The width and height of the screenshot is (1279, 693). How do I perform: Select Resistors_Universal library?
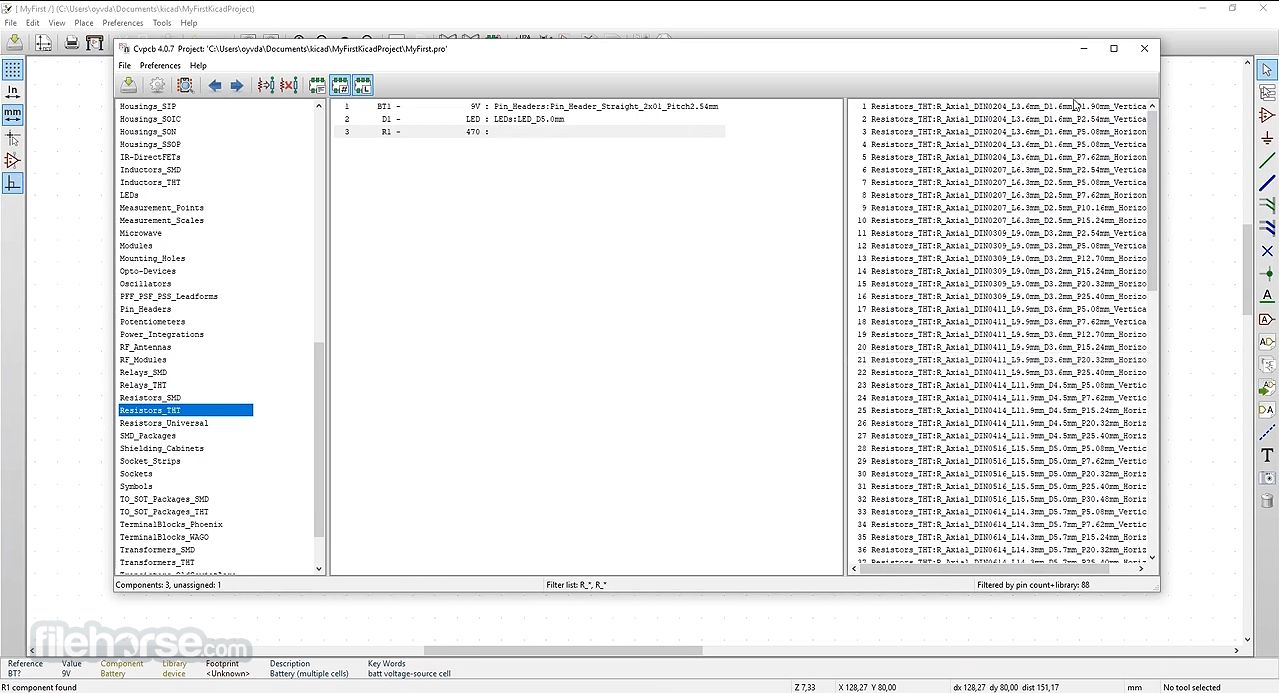(164, 423)
